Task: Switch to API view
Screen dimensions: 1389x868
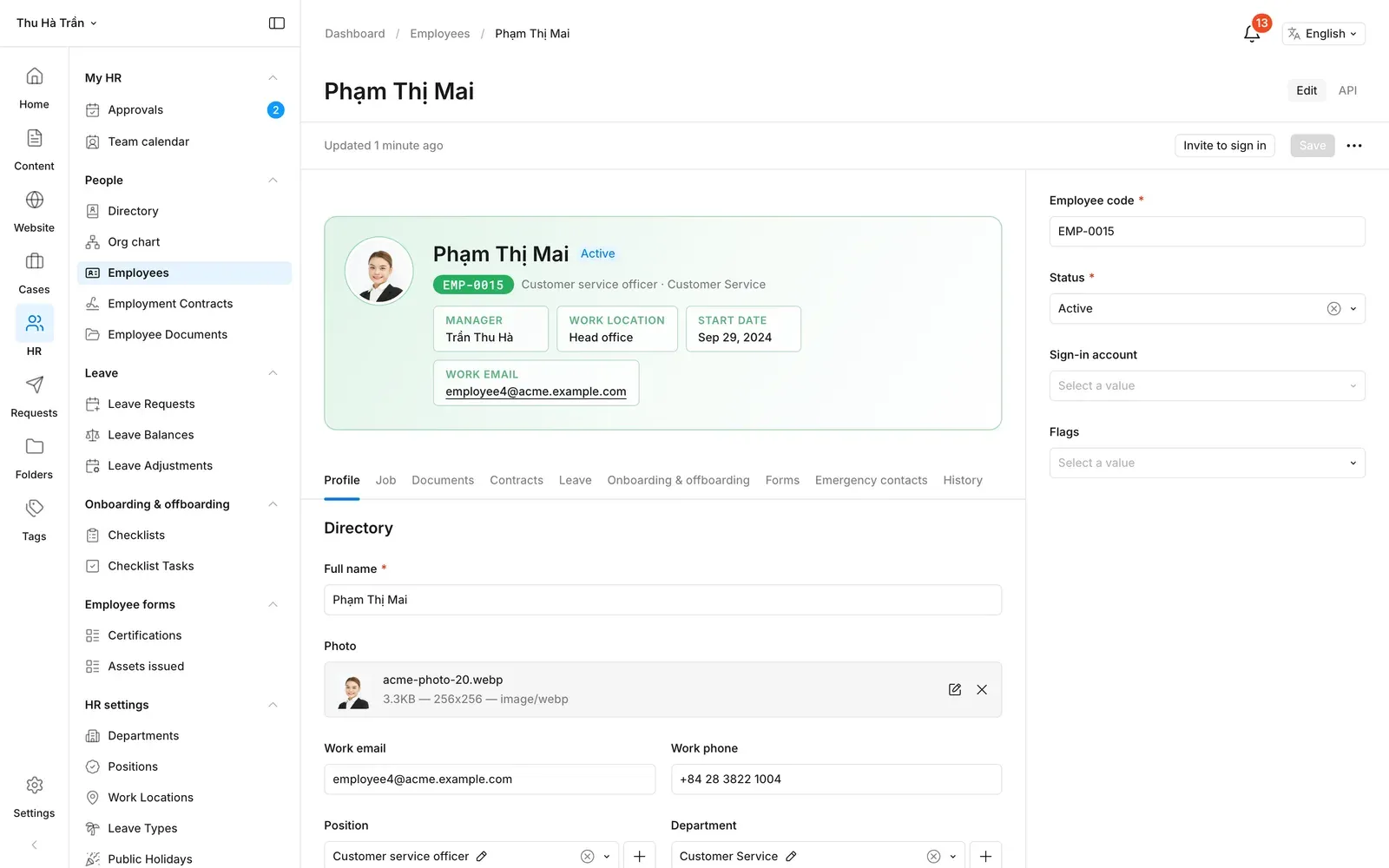Action: point(1347,90)
